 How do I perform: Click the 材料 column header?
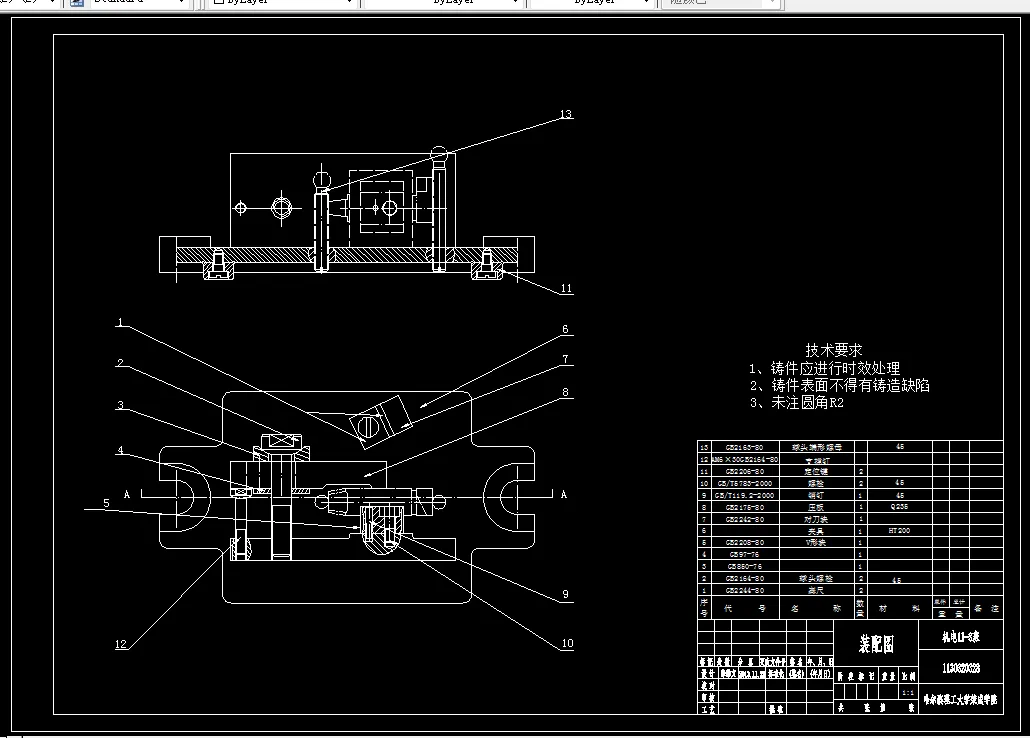[899, 609]
